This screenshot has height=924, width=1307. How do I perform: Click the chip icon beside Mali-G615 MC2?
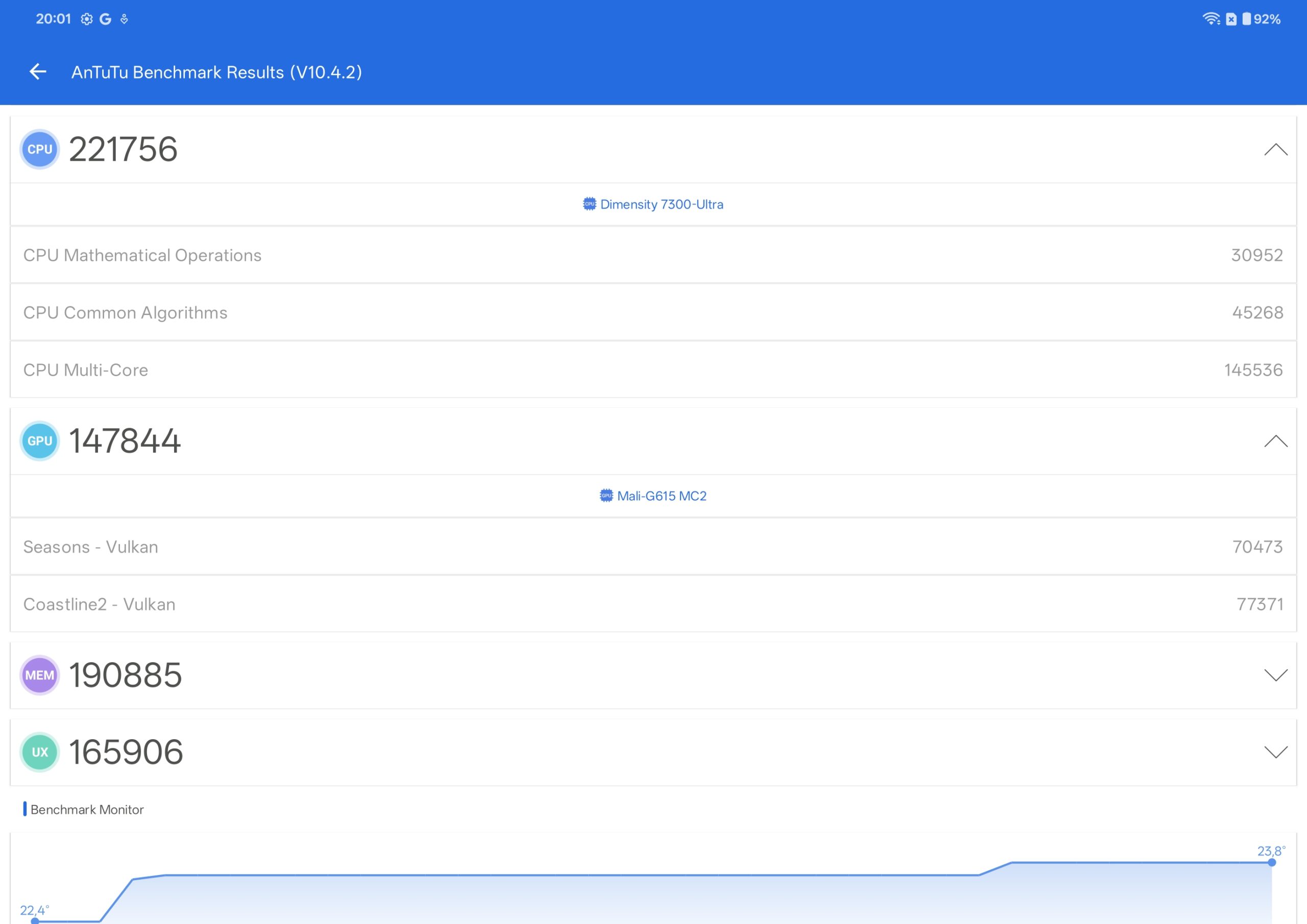pyautogui.click(x=606, y=495)
